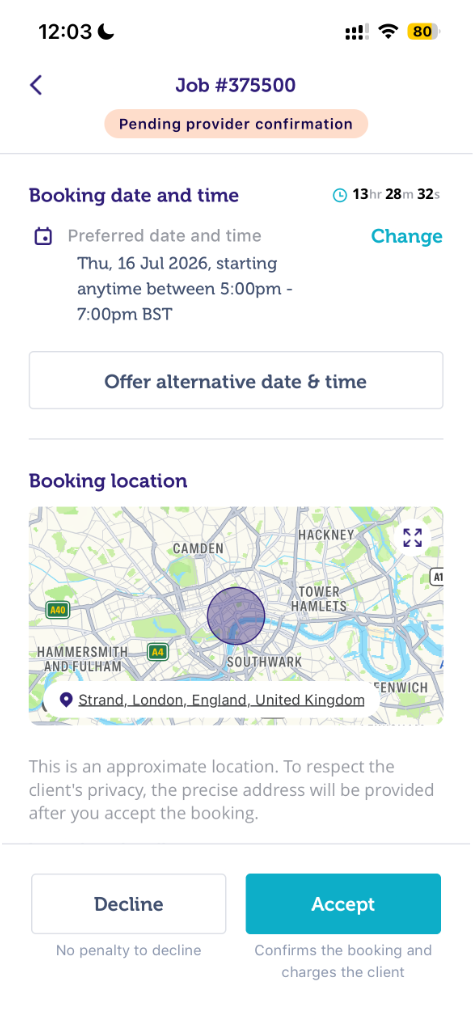This screenshot has height=1024, width=473.
Task: Decline the booking request
Action: [x=129, y=904]
